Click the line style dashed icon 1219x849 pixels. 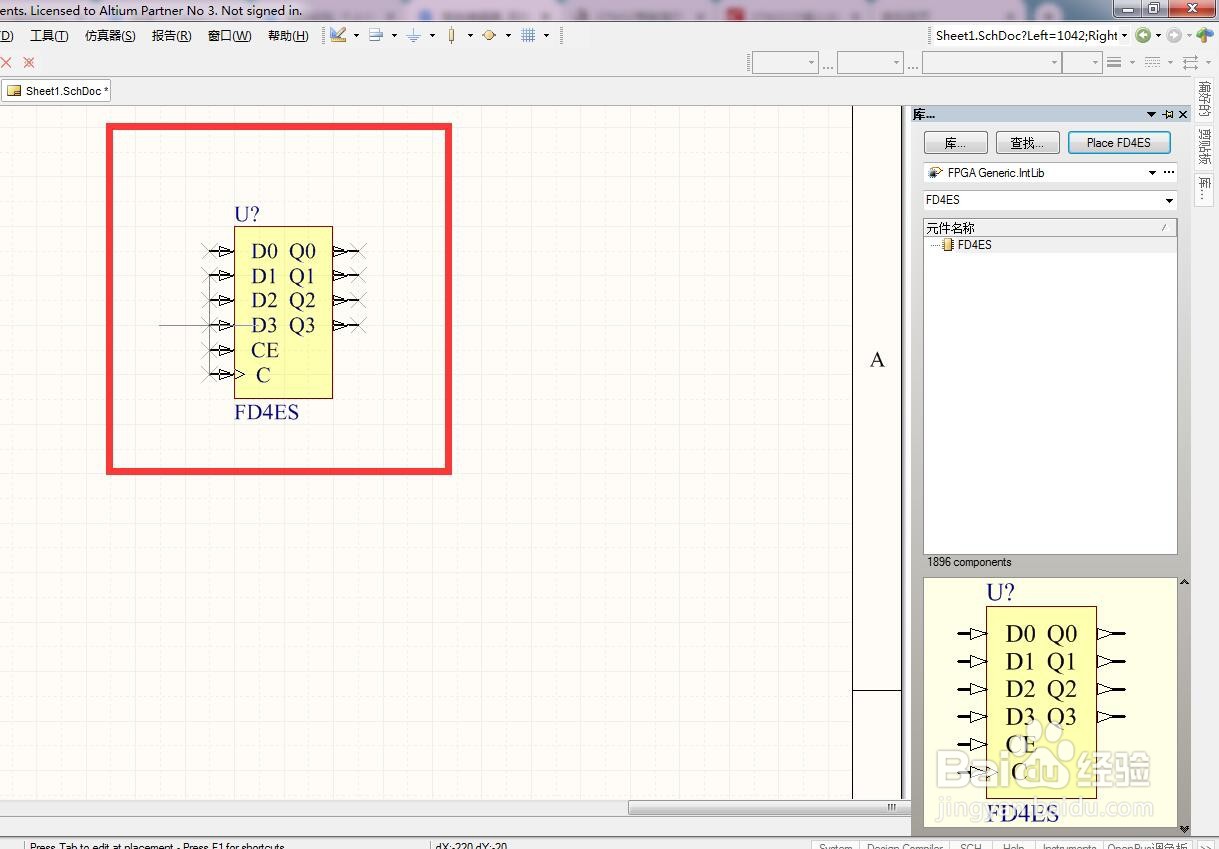pos(1152,62)
